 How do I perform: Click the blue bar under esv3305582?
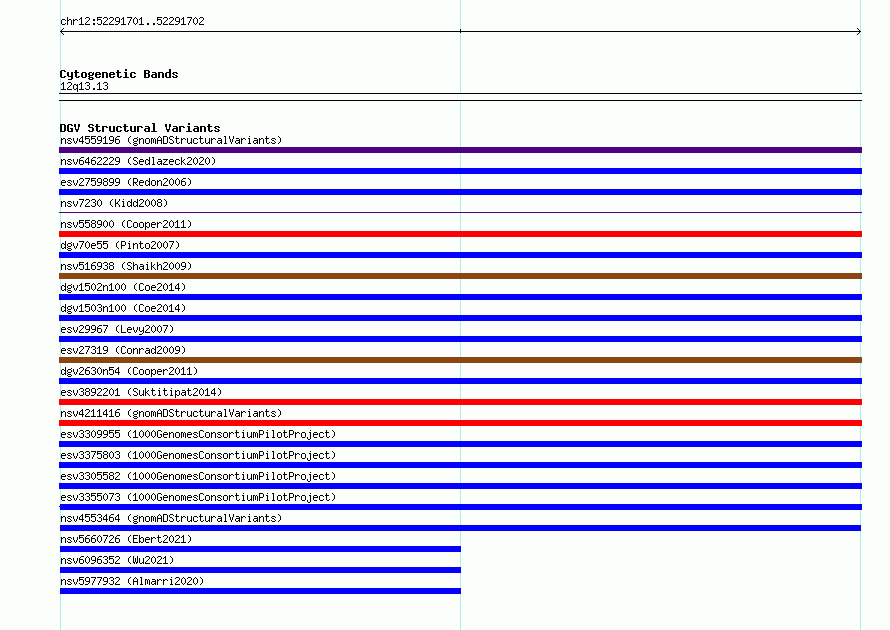pyautogui.click(x=460, y=486)
